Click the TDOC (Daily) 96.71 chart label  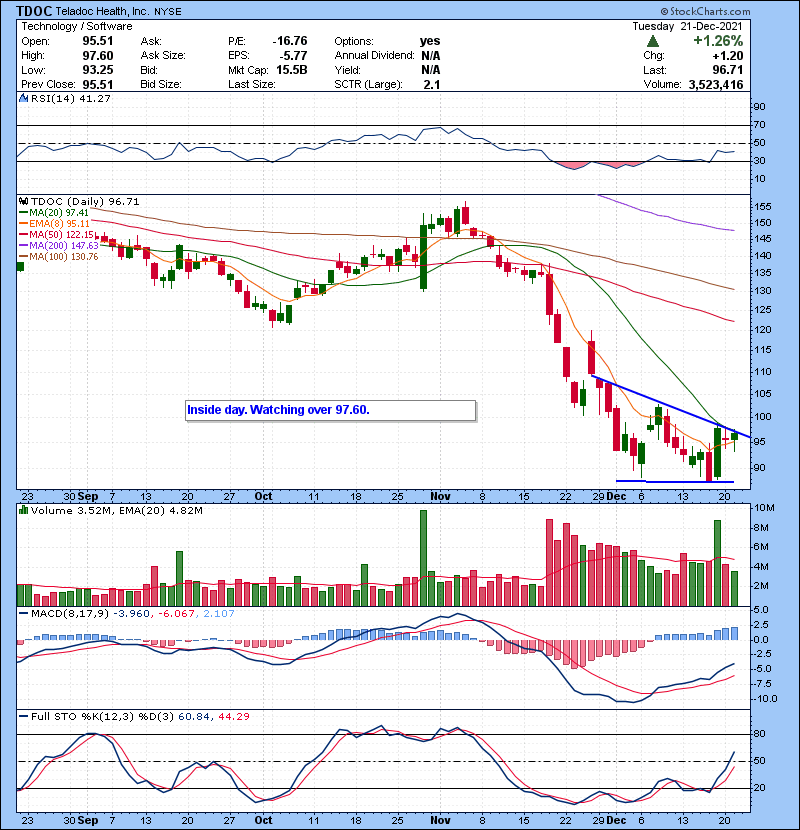pos(85,202)
